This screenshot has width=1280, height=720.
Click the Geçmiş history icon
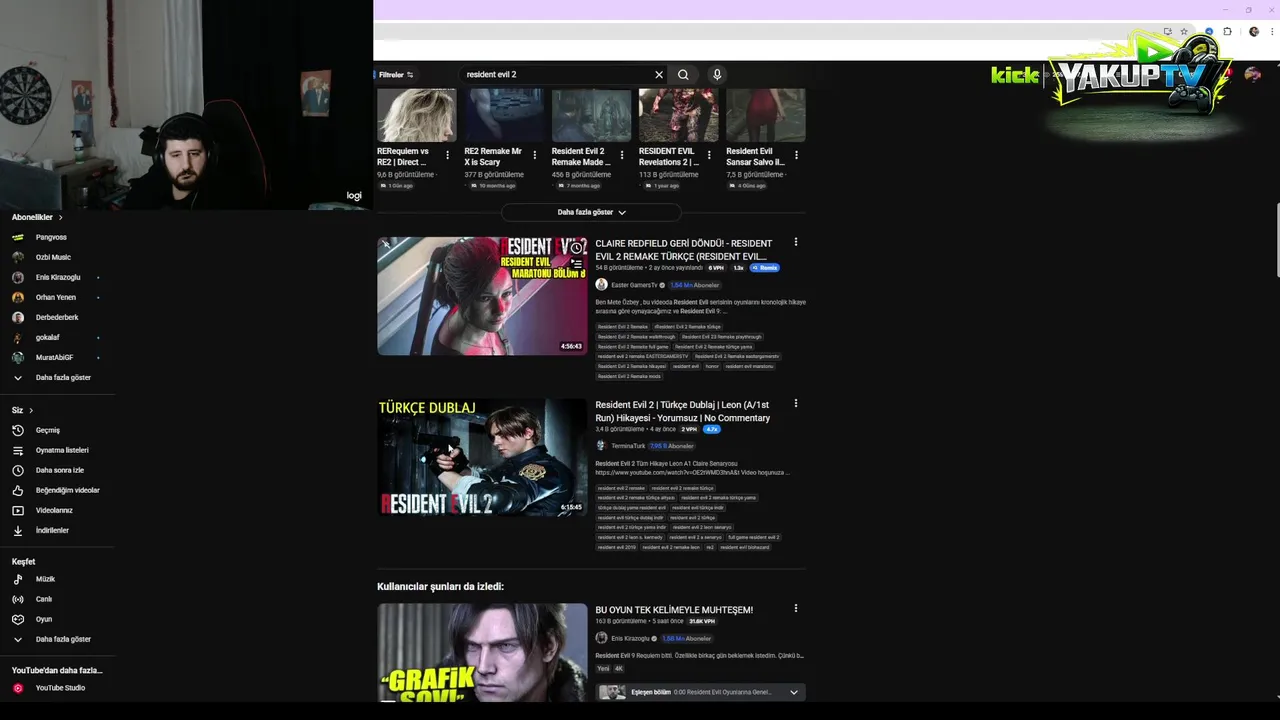(18, 430)
